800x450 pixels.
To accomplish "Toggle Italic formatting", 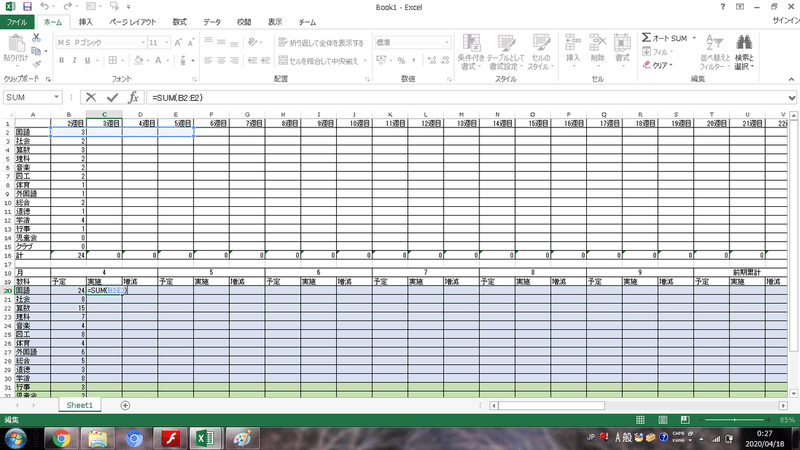I will [74, 60].
